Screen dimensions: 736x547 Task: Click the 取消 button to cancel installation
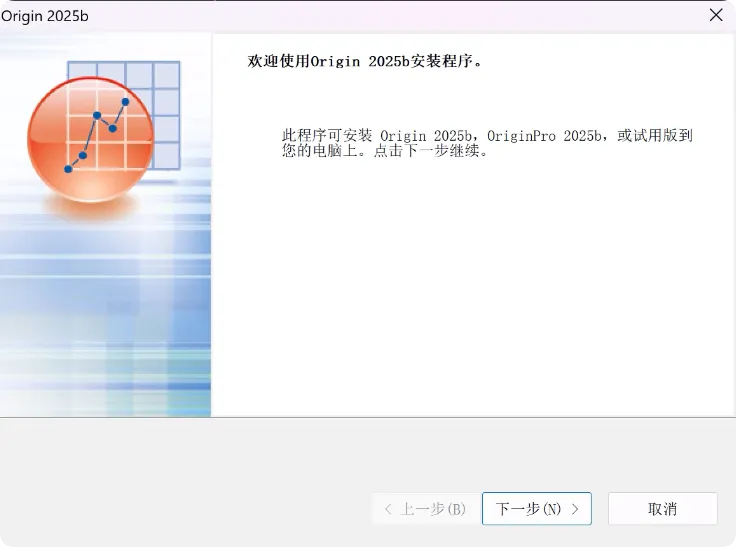tap(662, 508)
